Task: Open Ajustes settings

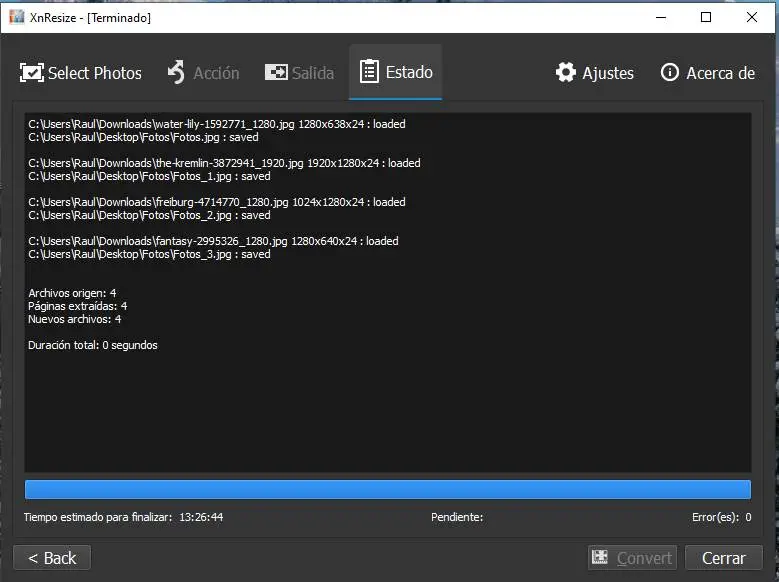Action: [x=594, y=73]
